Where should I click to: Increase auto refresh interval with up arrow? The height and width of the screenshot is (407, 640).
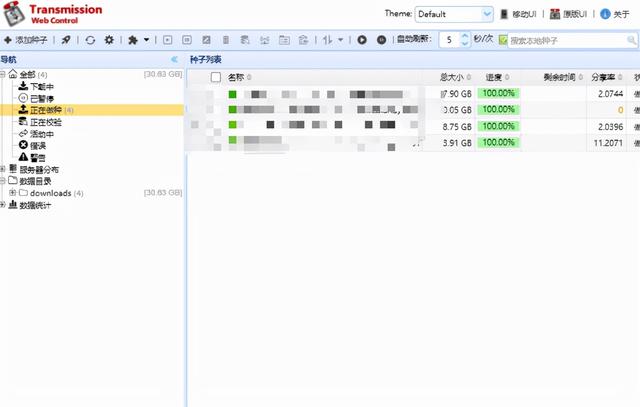[464, 36]
